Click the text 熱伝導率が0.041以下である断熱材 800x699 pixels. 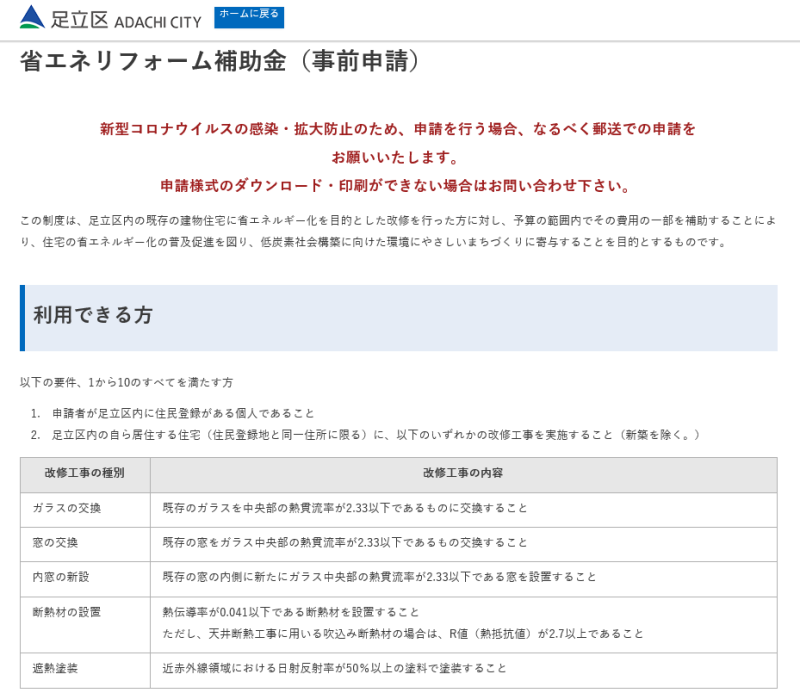(291, 612)
